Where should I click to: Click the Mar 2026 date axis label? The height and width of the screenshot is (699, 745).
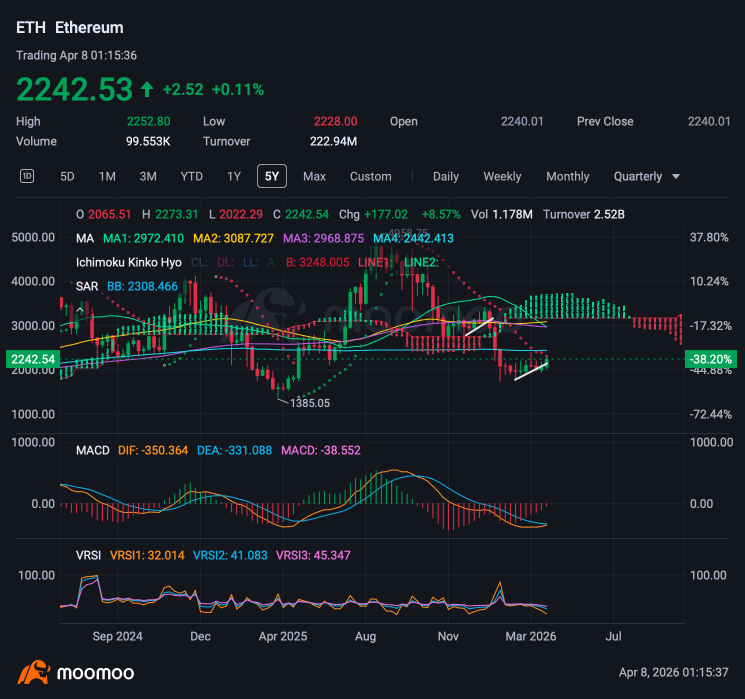click(530, 636)
